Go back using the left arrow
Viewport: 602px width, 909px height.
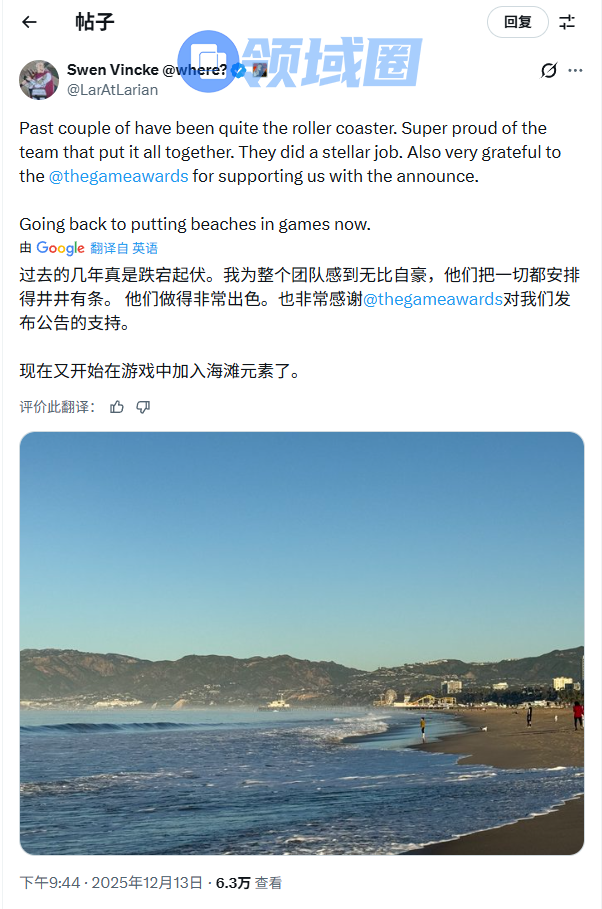coord(29,22)
